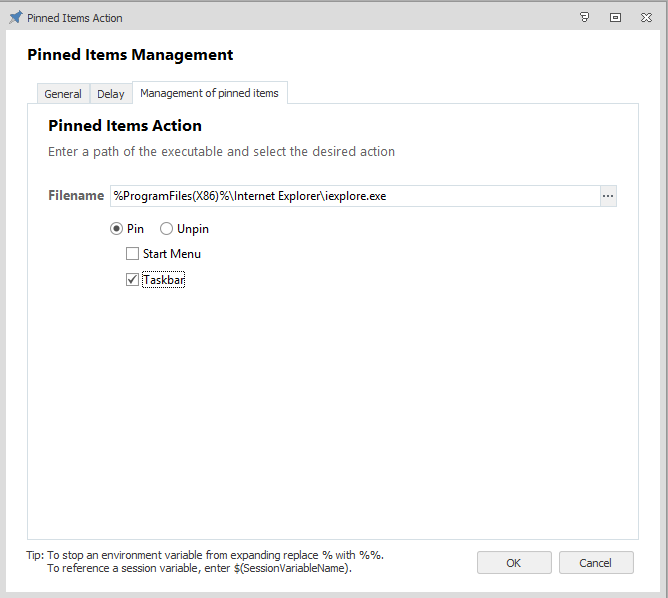Screen dimensions: 668x598
Task: Maximize the Pinned Items Action window
Action: click(615, 17)
